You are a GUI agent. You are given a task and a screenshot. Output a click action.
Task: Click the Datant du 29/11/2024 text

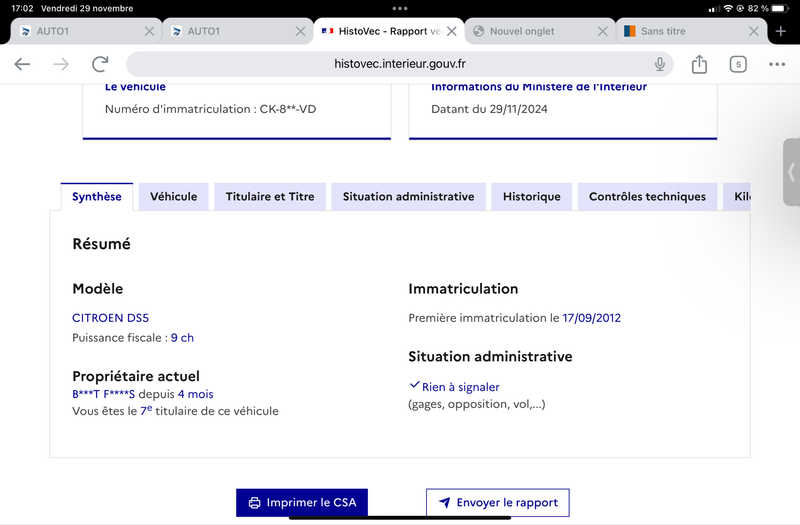click(489, 109)
